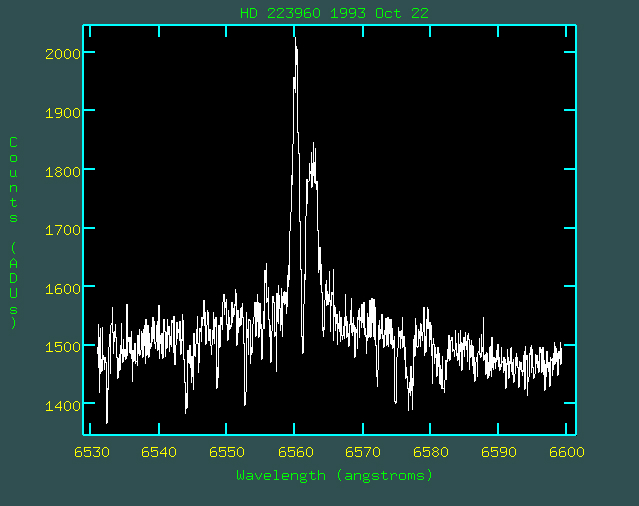The height and width of the screenshot is (506, 639).
Task: Click the y-axis value 1900
Action: (63, 113)
